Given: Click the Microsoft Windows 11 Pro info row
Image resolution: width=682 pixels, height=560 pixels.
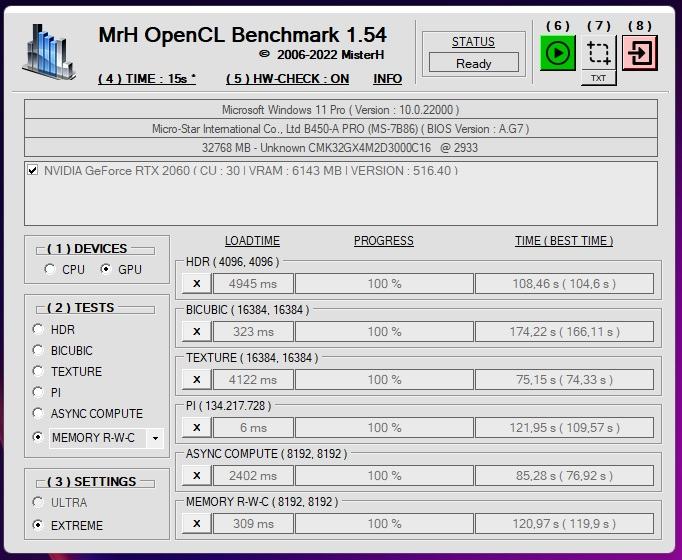Looking at the screenshot, I should click(x=341, y=109).
